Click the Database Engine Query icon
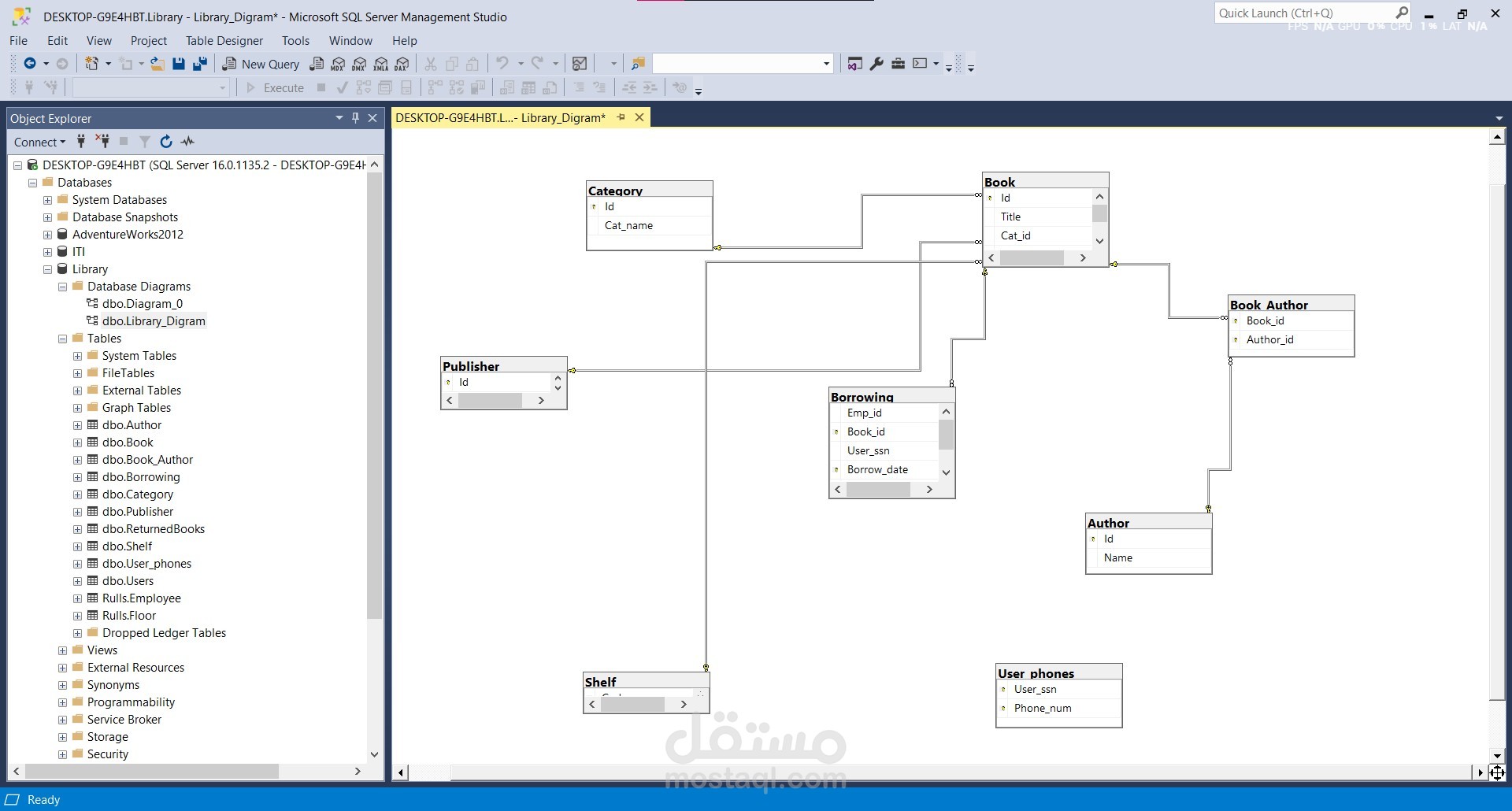The height and width of the screenshot is (811, 1512). tap(317, 64)
